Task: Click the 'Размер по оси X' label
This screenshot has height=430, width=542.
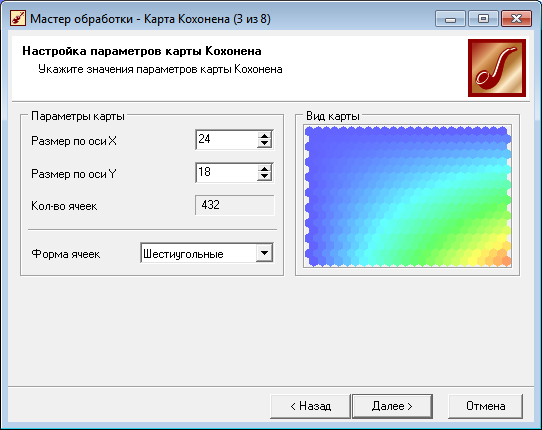Action: [74, 141]
